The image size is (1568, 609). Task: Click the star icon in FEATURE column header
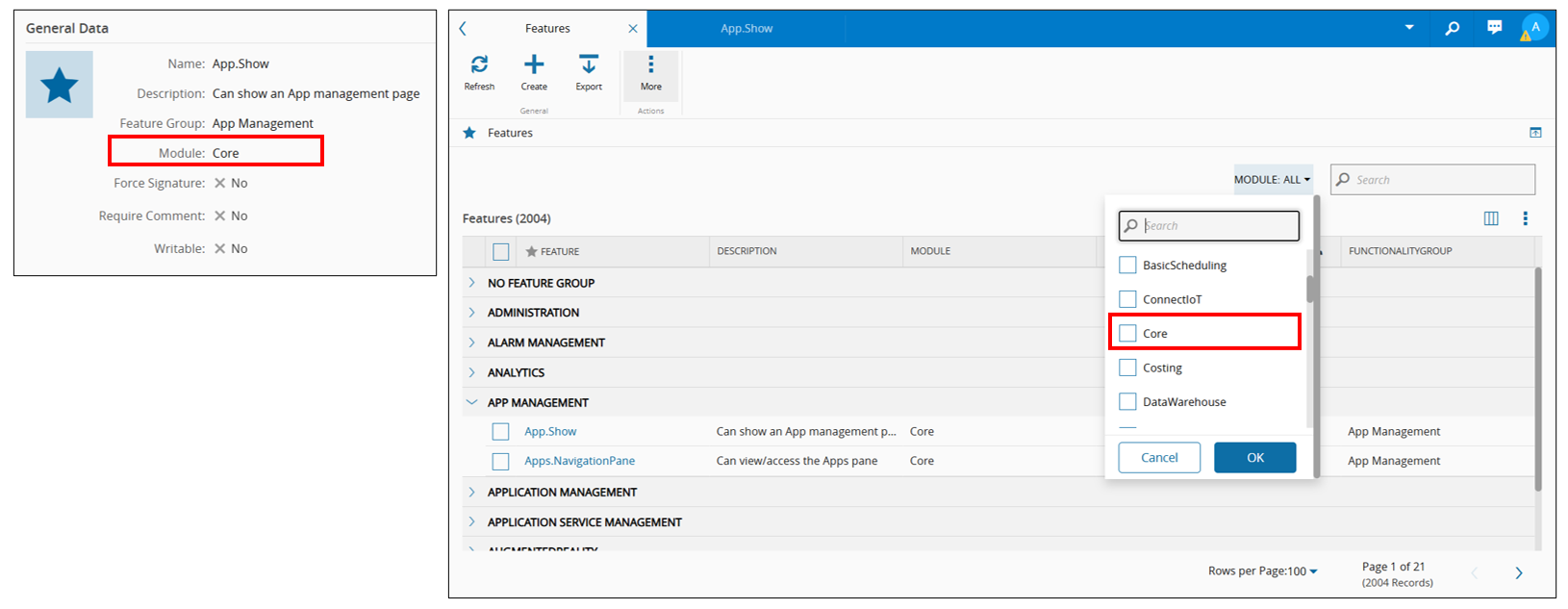531,251
